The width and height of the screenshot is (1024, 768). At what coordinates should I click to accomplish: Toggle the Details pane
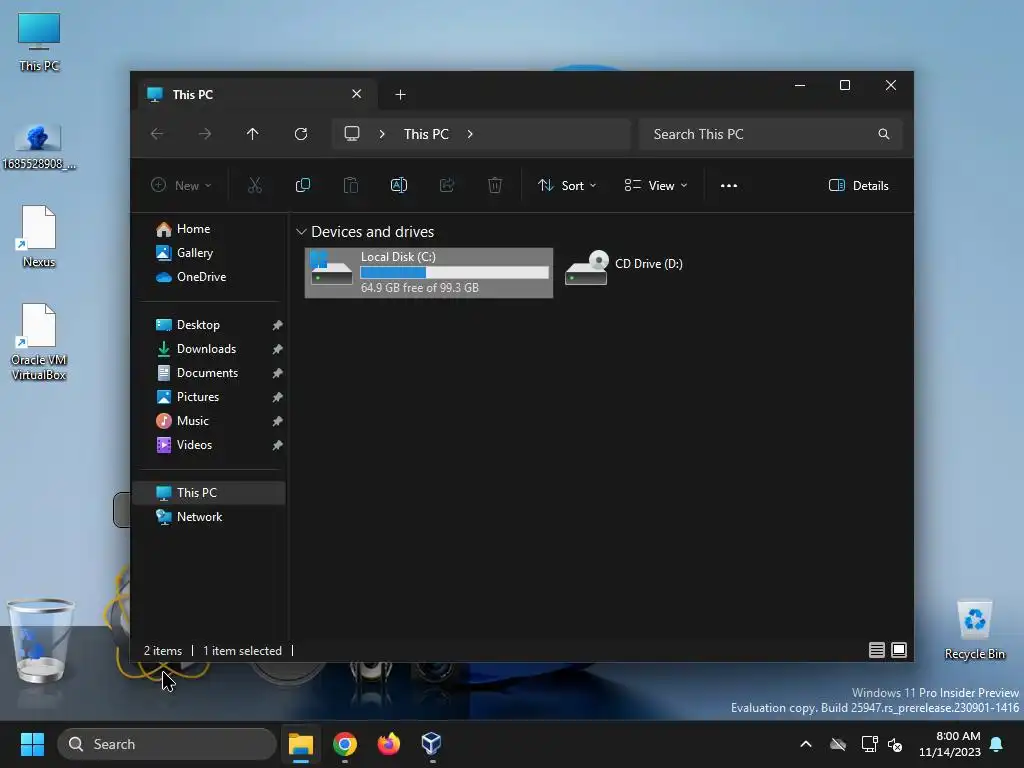coord(858,185)
